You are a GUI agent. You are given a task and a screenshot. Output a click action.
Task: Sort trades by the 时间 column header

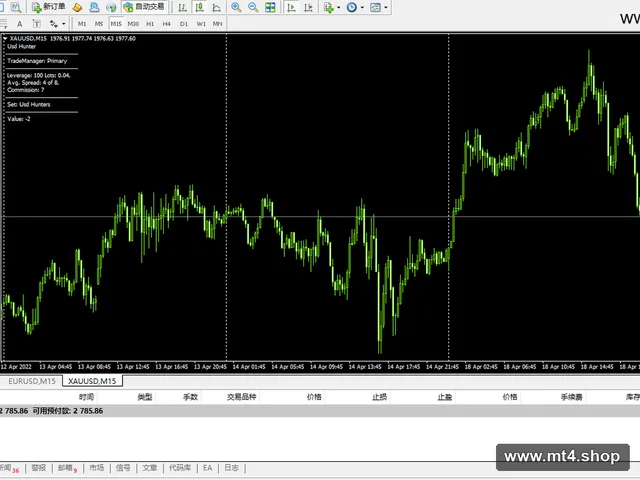86,397
